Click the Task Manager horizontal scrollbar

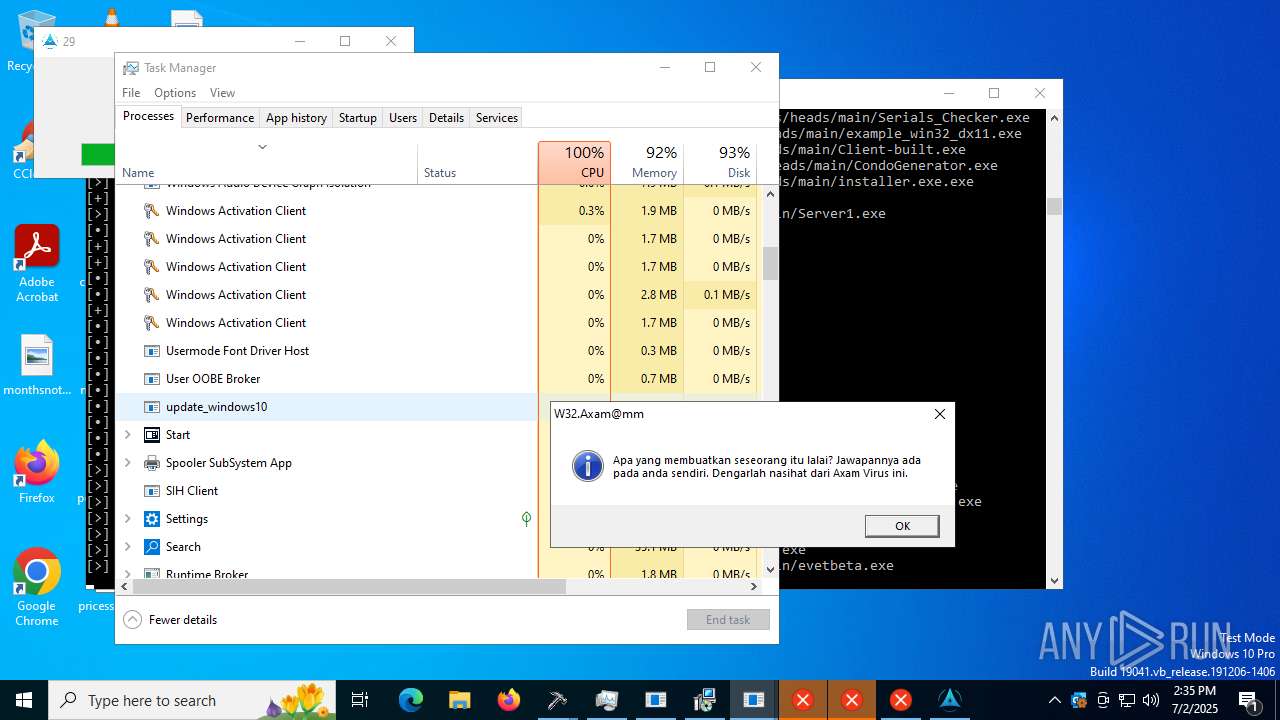click(x=350, y=587)
